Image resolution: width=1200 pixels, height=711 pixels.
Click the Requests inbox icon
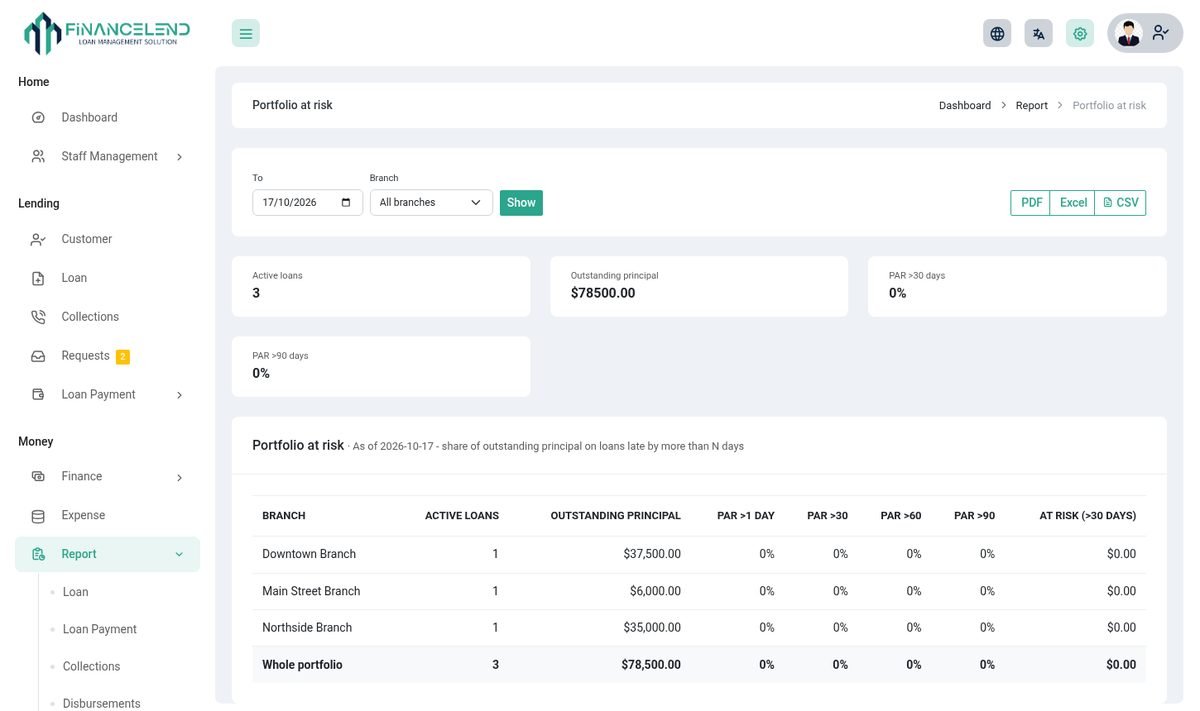38,356
